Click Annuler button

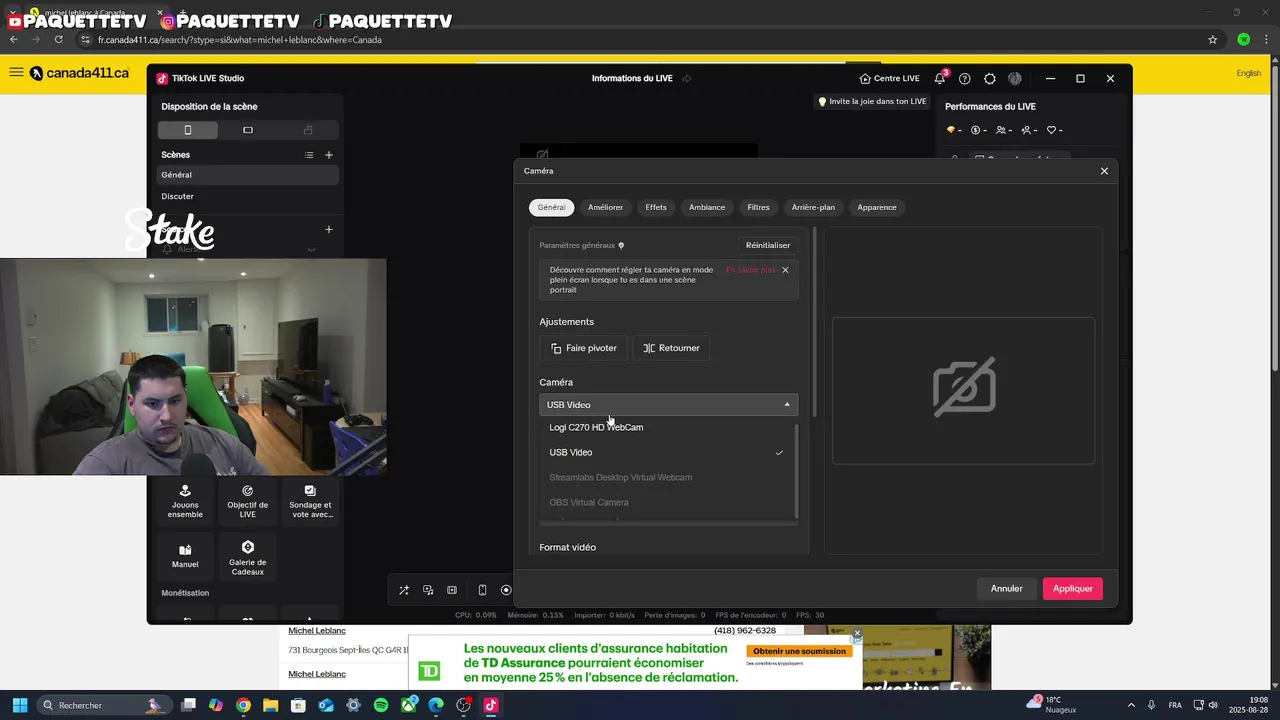[1006, 589]
